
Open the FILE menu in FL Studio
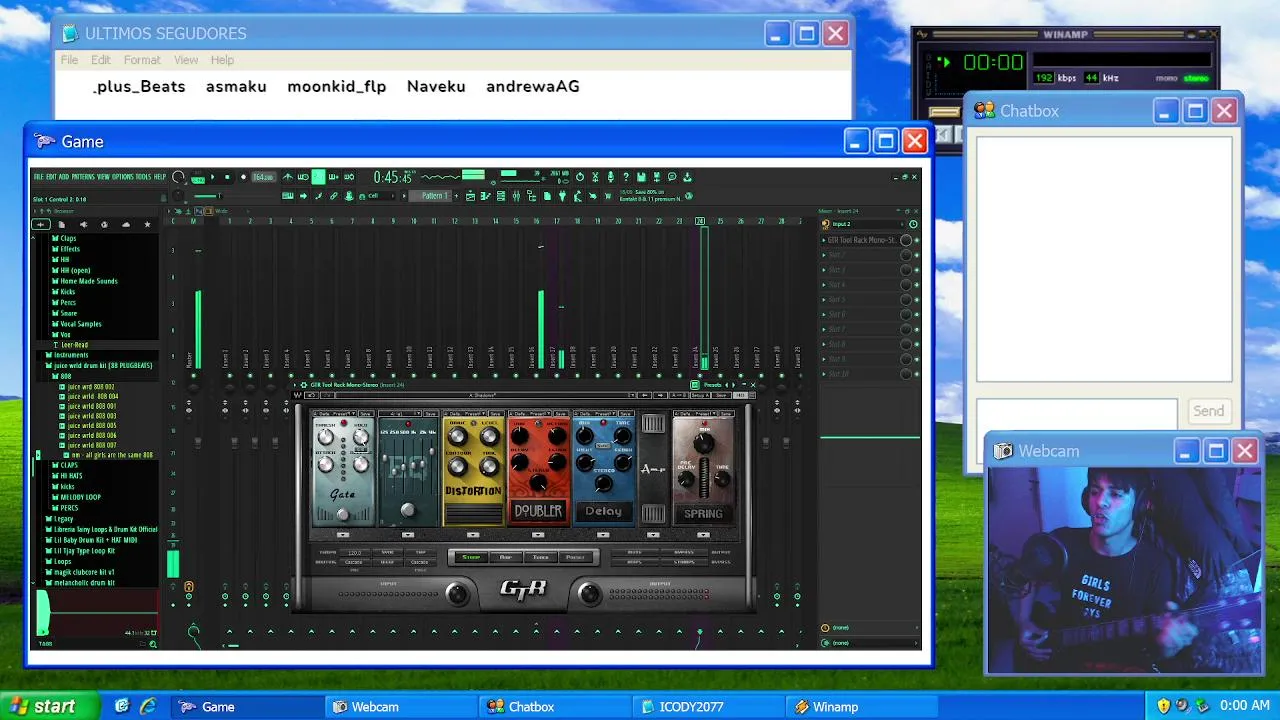(x=38, y=177)
